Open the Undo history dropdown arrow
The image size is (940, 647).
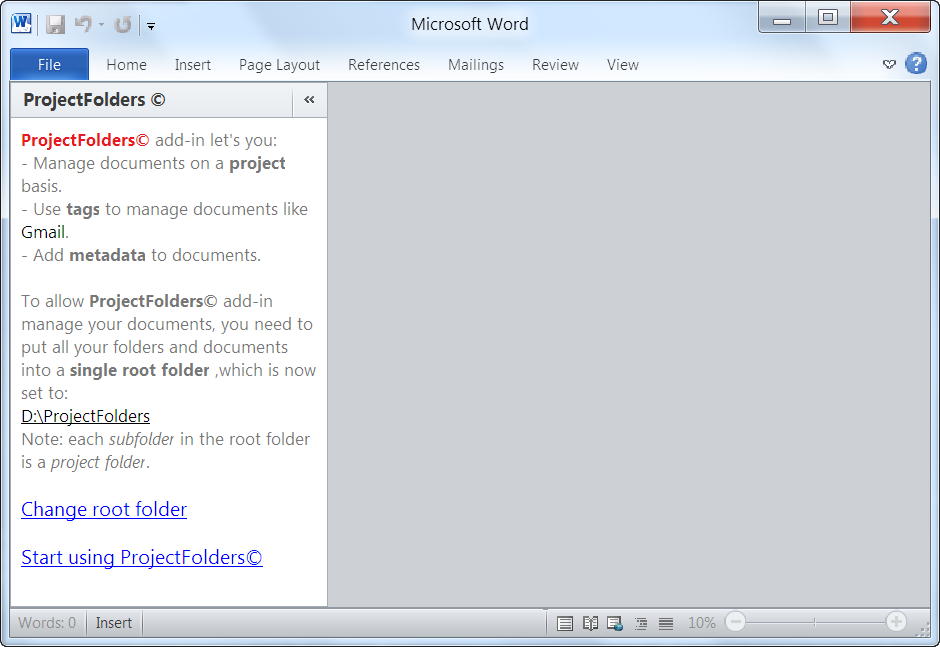pos(101,25)
